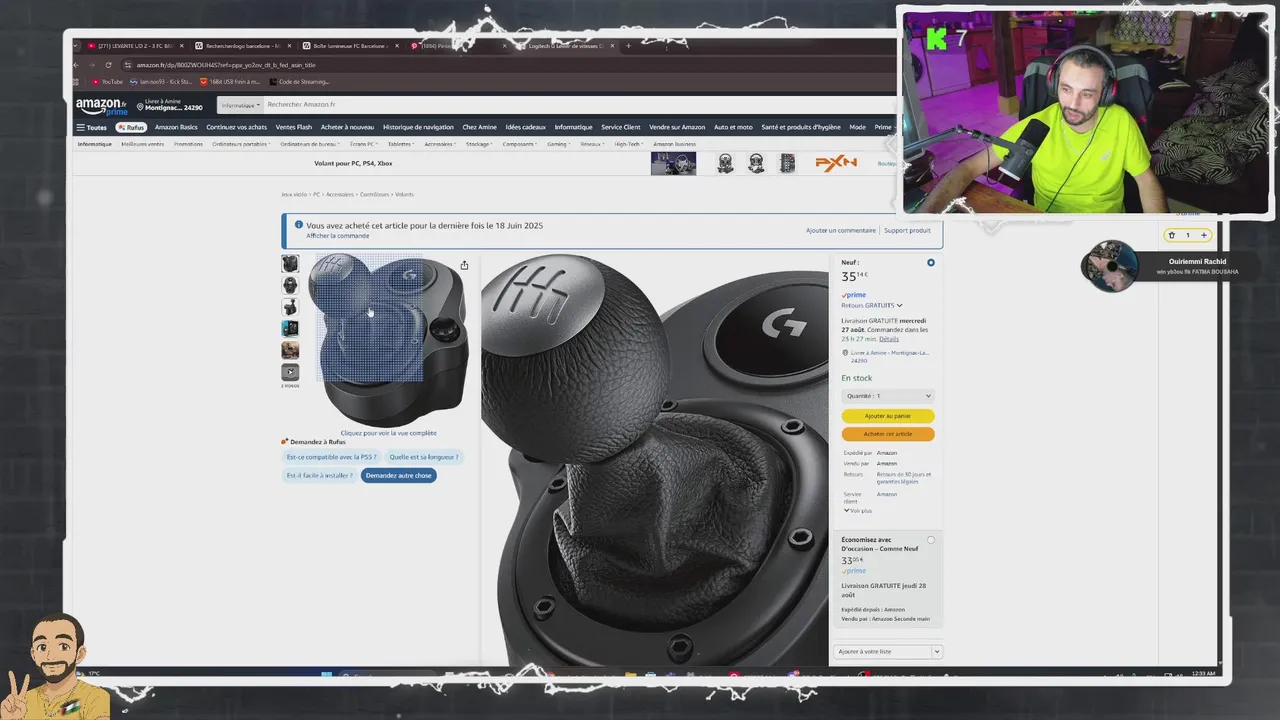Ask Rufus Est-ce compatible avec la PS5
The image size is (1280, 720).
tap(332, 457)
